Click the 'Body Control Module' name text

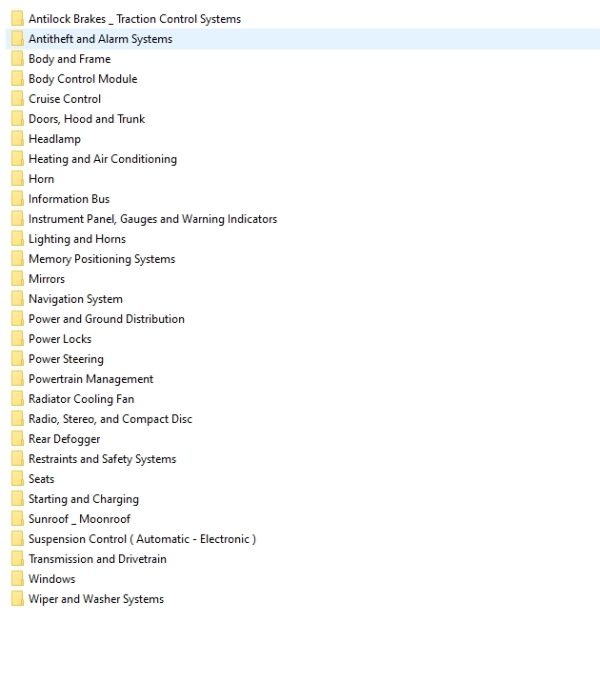83,79
